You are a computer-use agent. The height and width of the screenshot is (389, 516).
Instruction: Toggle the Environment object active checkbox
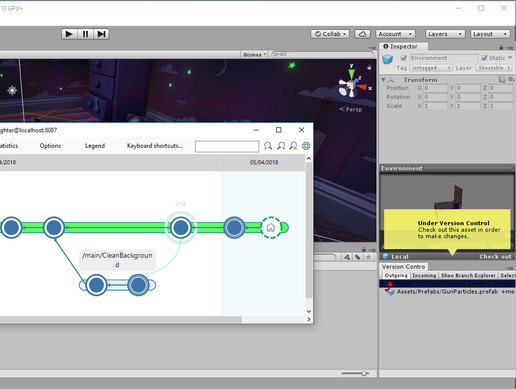[404, 58]
